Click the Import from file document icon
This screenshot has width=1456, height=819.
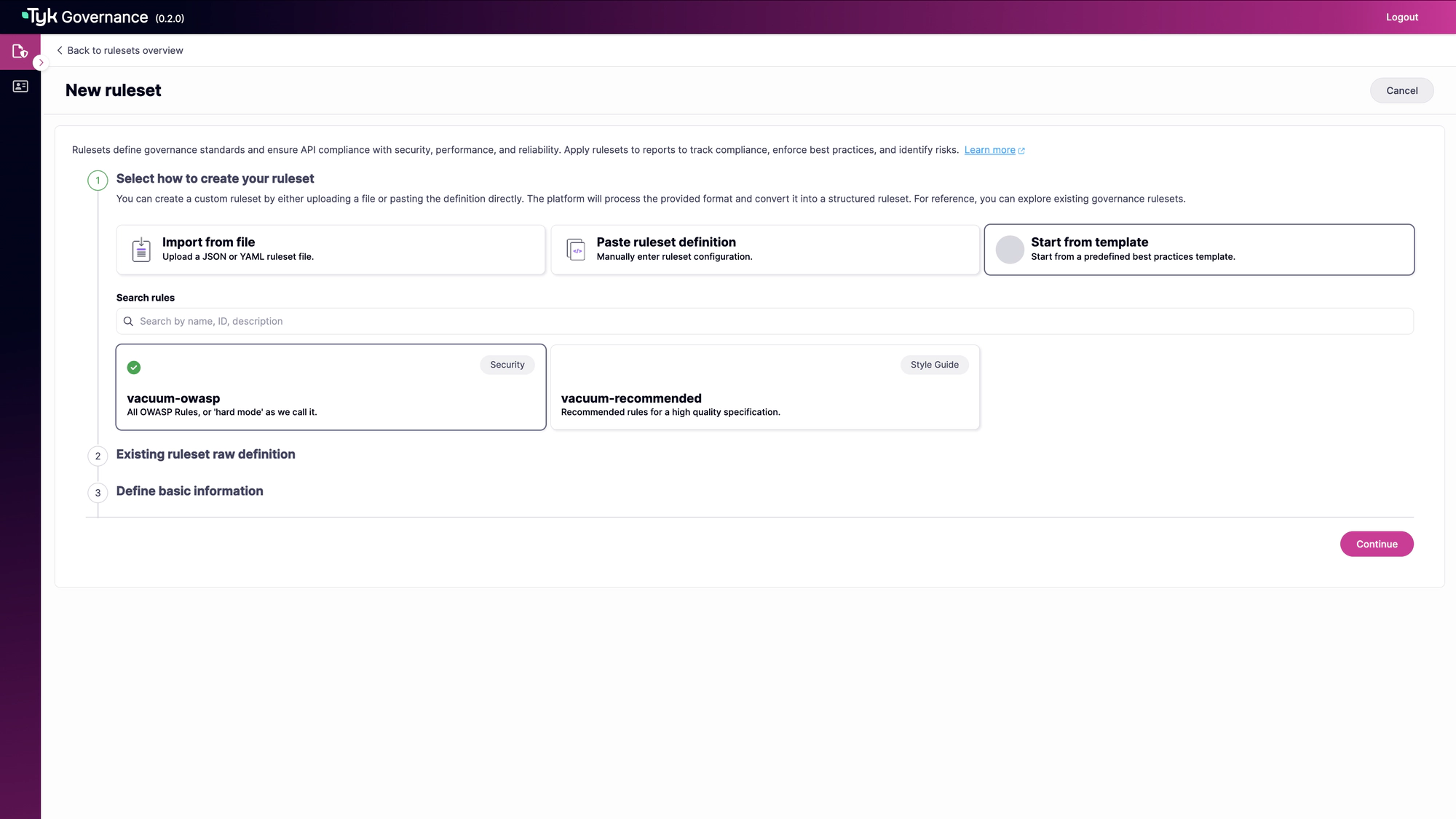click(141, 250)
